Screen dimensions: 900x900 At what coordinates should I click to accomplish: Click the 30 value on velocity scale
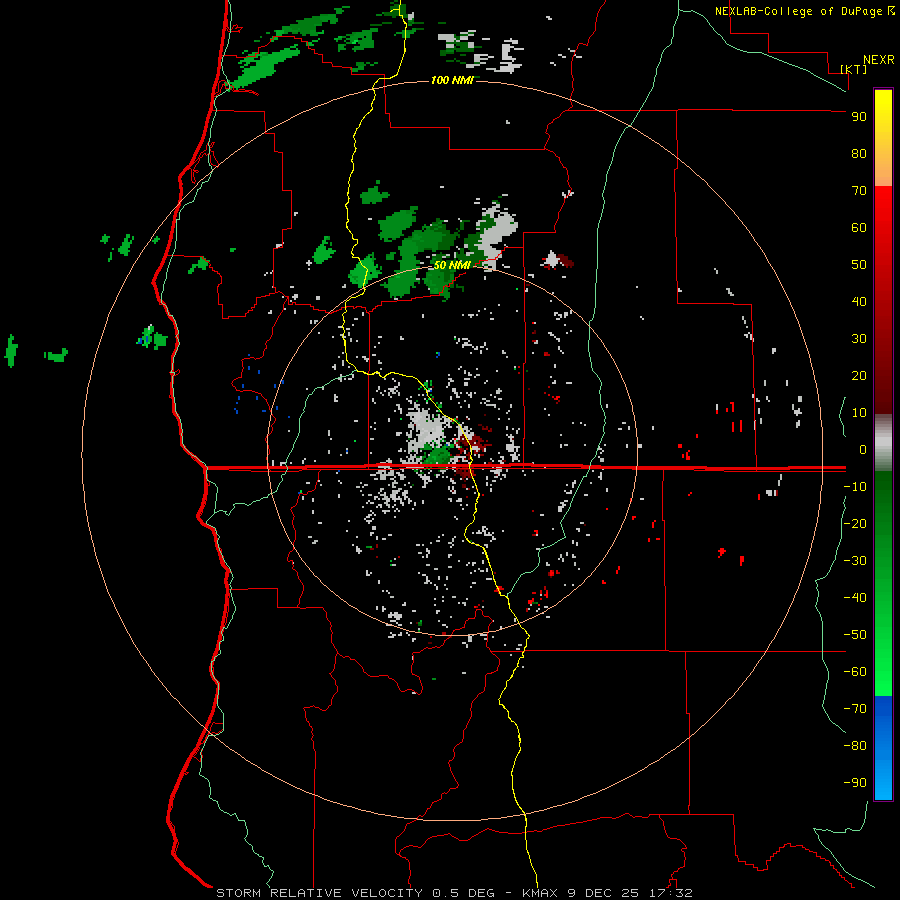coord(859,339)
